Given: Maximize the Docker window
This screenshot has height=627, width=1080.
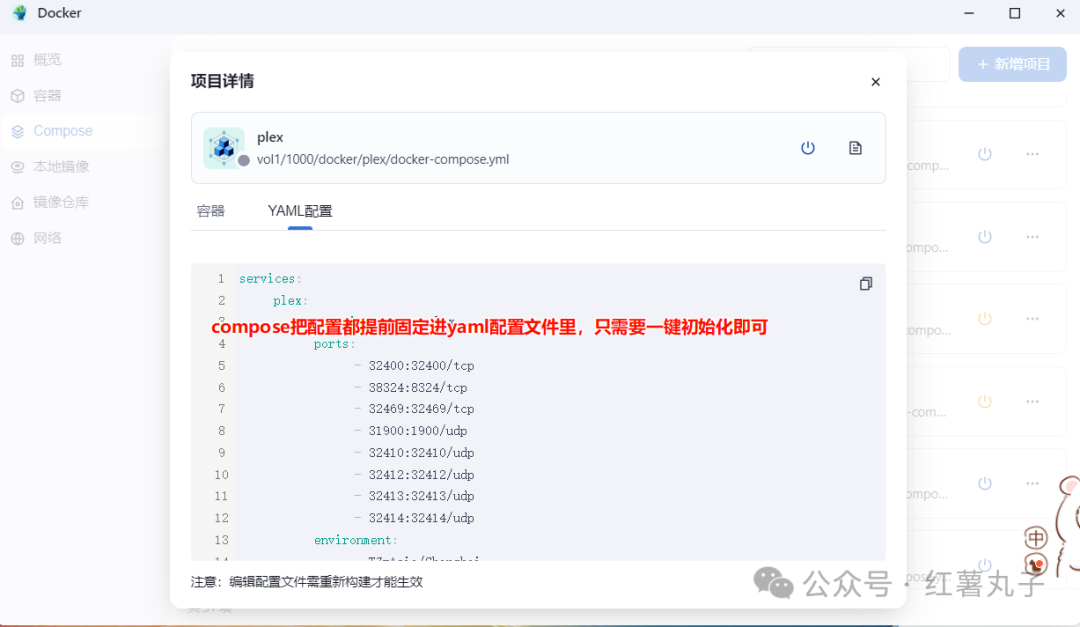Looking at the screenshot, I should (x=1015, y=13).
